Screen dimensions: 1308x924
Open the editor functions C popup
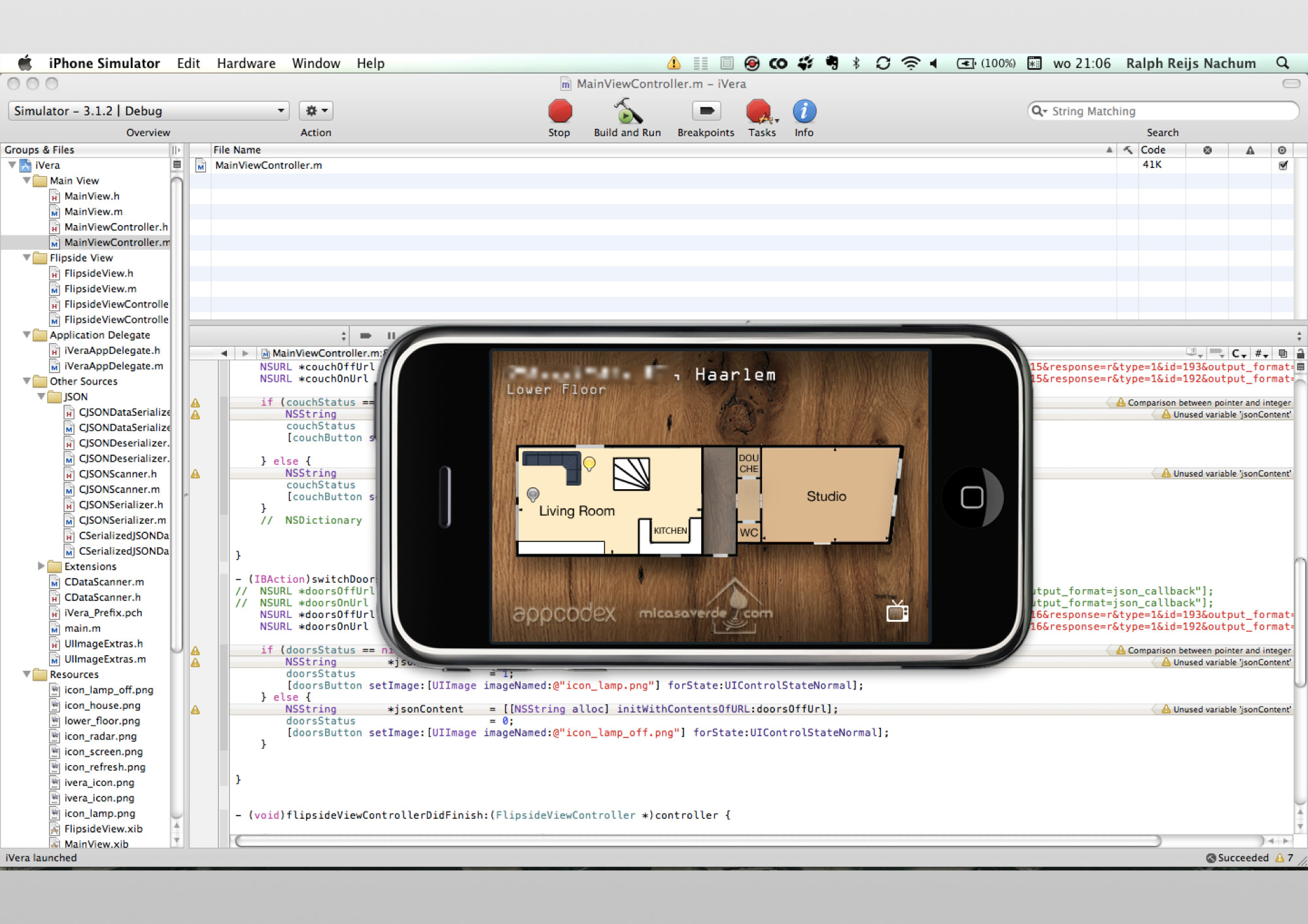1238,354
